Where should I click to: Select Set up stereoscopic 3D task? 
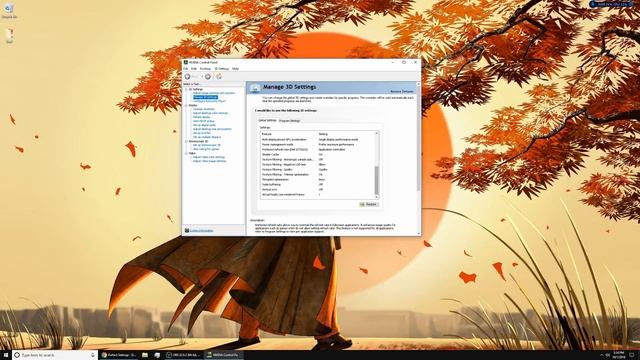tap(207, 145)
